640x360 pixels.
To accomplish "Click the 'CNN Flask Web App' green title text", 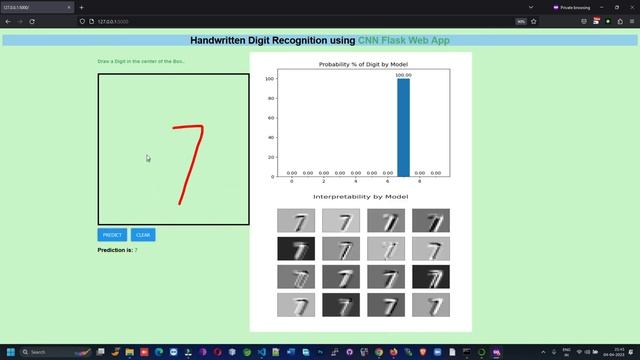I will pos(404,40).
